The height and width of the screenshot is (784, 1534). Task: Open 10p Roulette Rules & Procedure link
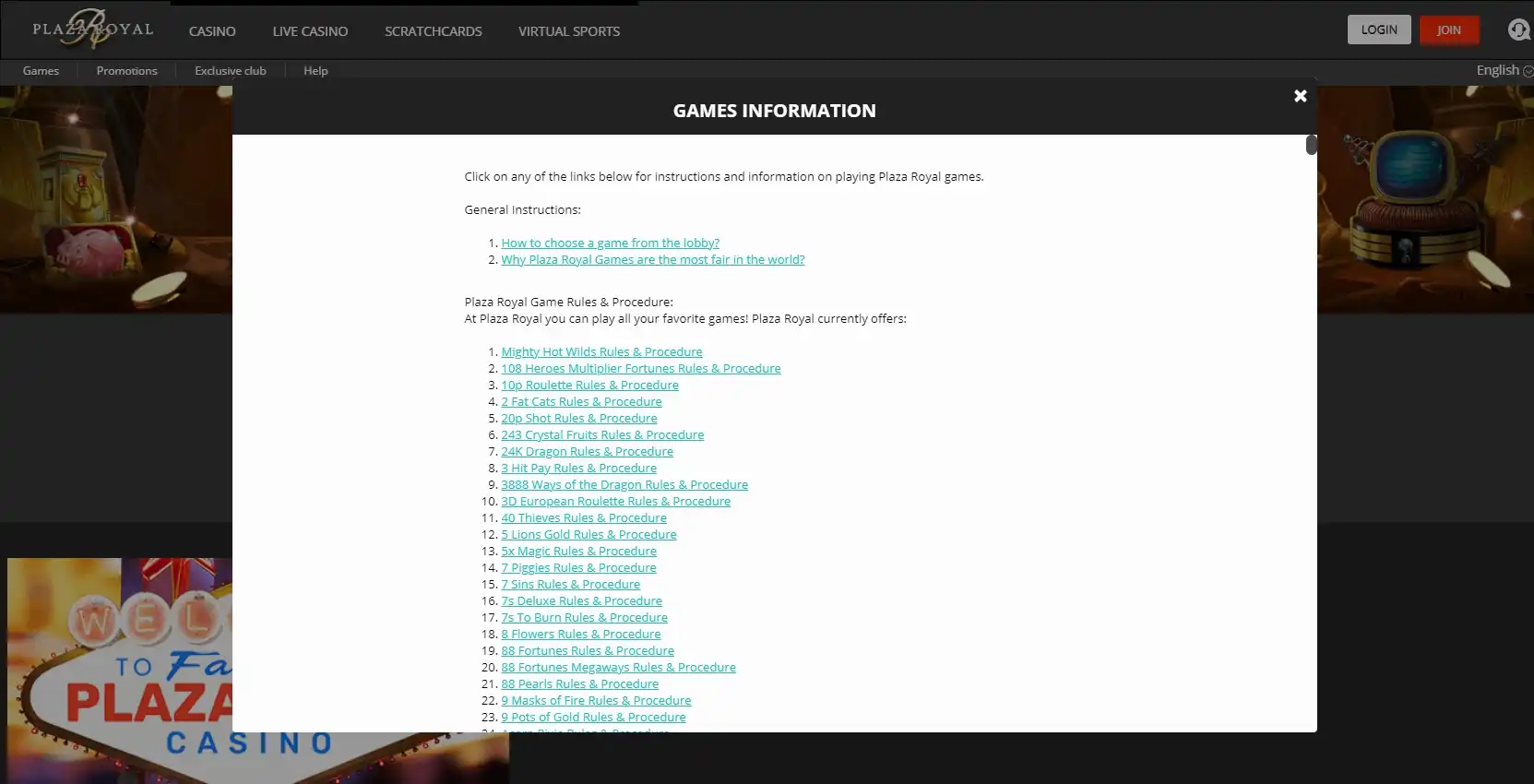tap(589, 386)
